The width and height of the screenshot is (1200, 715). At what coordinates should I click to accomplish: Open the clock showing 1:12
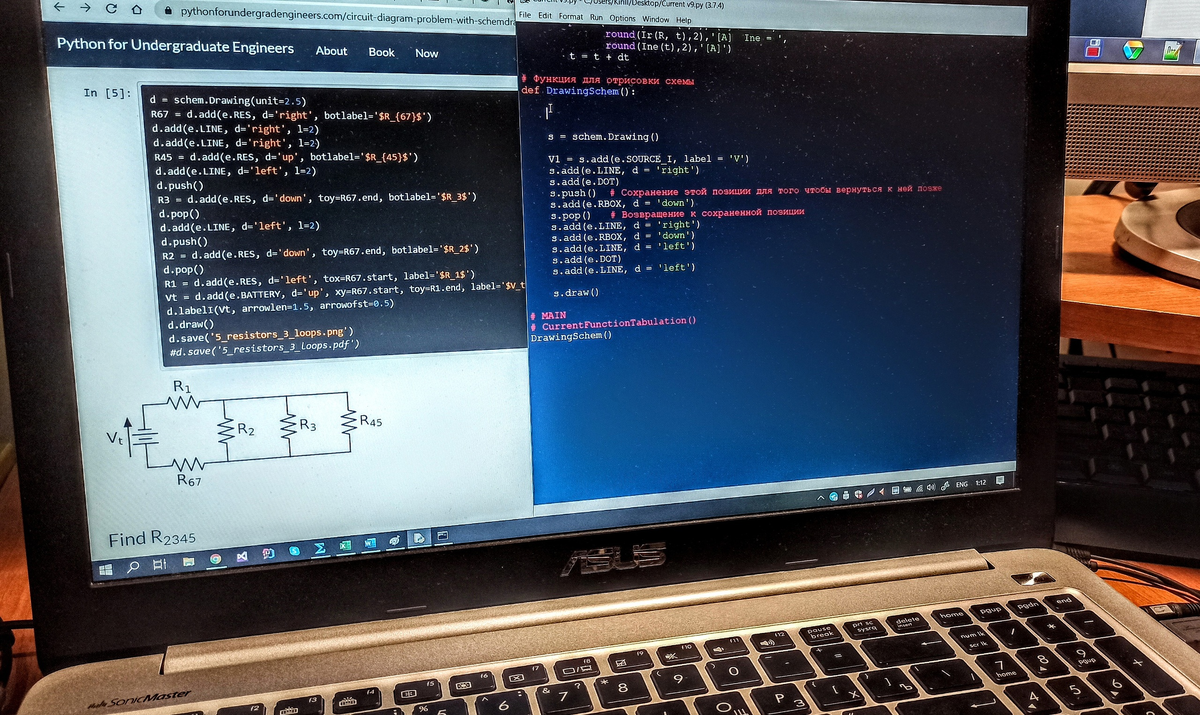click(x=981, y=483)
